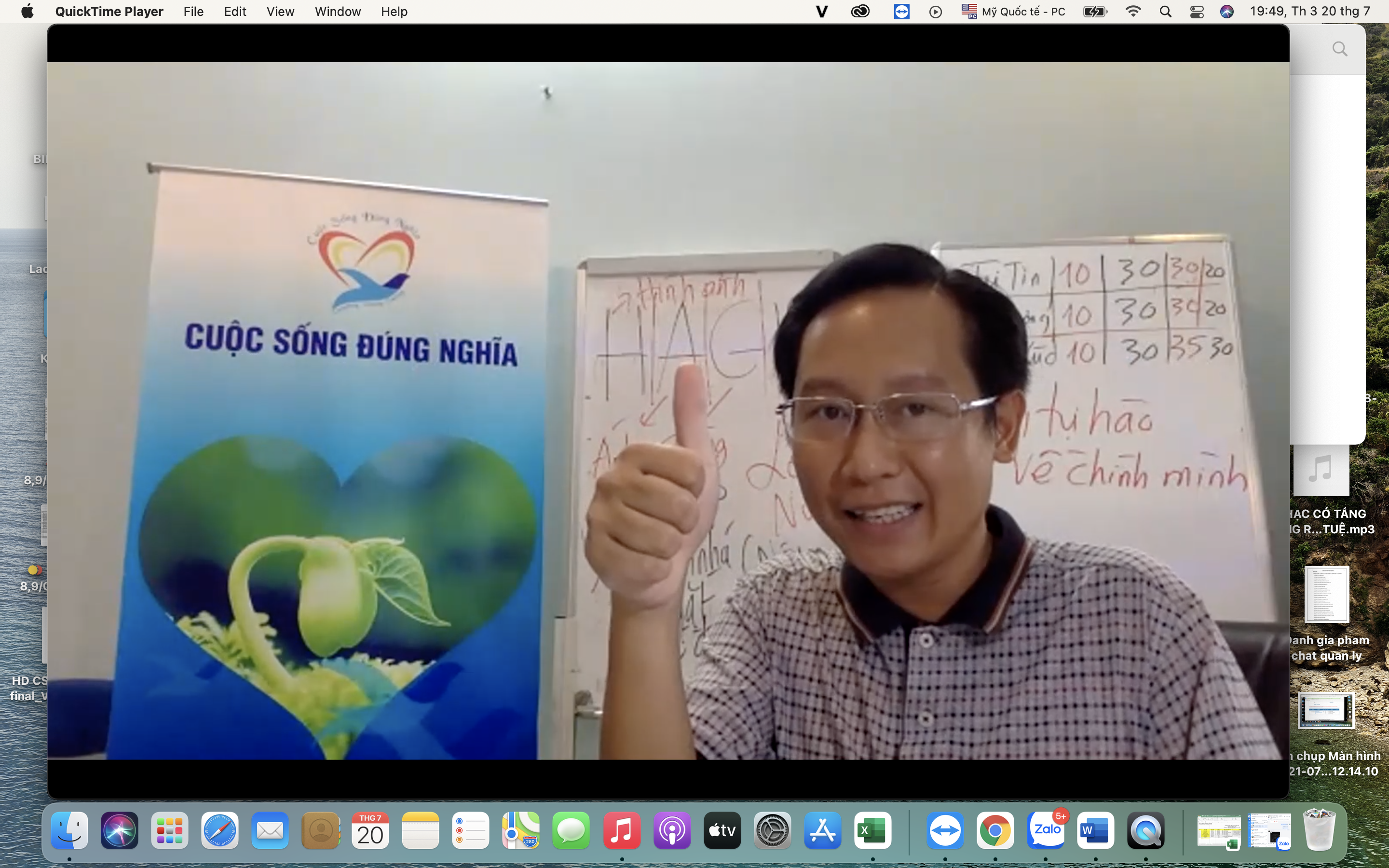Open the QuickTime Player application menu

coord(109,12)
